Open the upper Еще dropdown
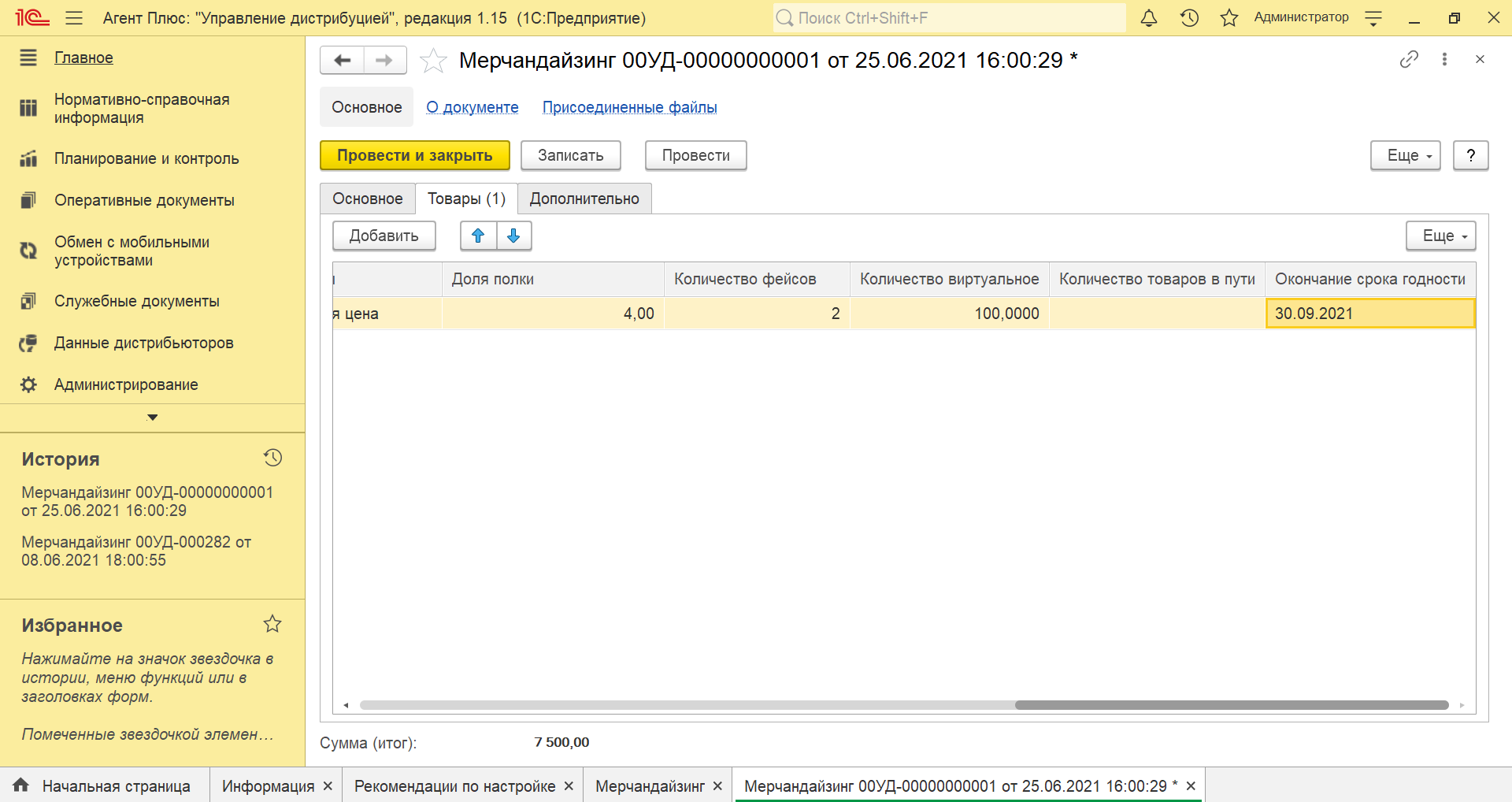 pos(1406,155)
